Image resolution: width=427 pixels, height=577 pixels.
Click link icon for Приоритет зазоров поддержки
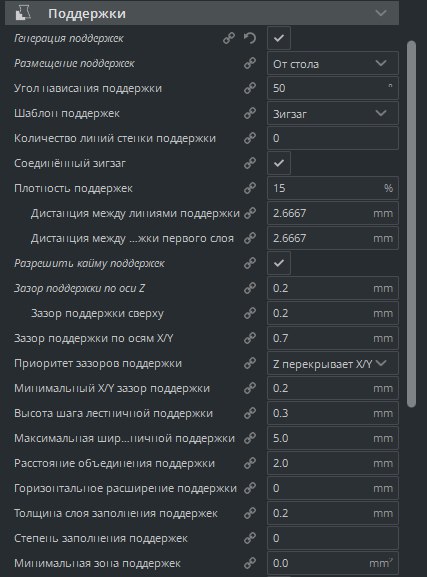point(250,364)
